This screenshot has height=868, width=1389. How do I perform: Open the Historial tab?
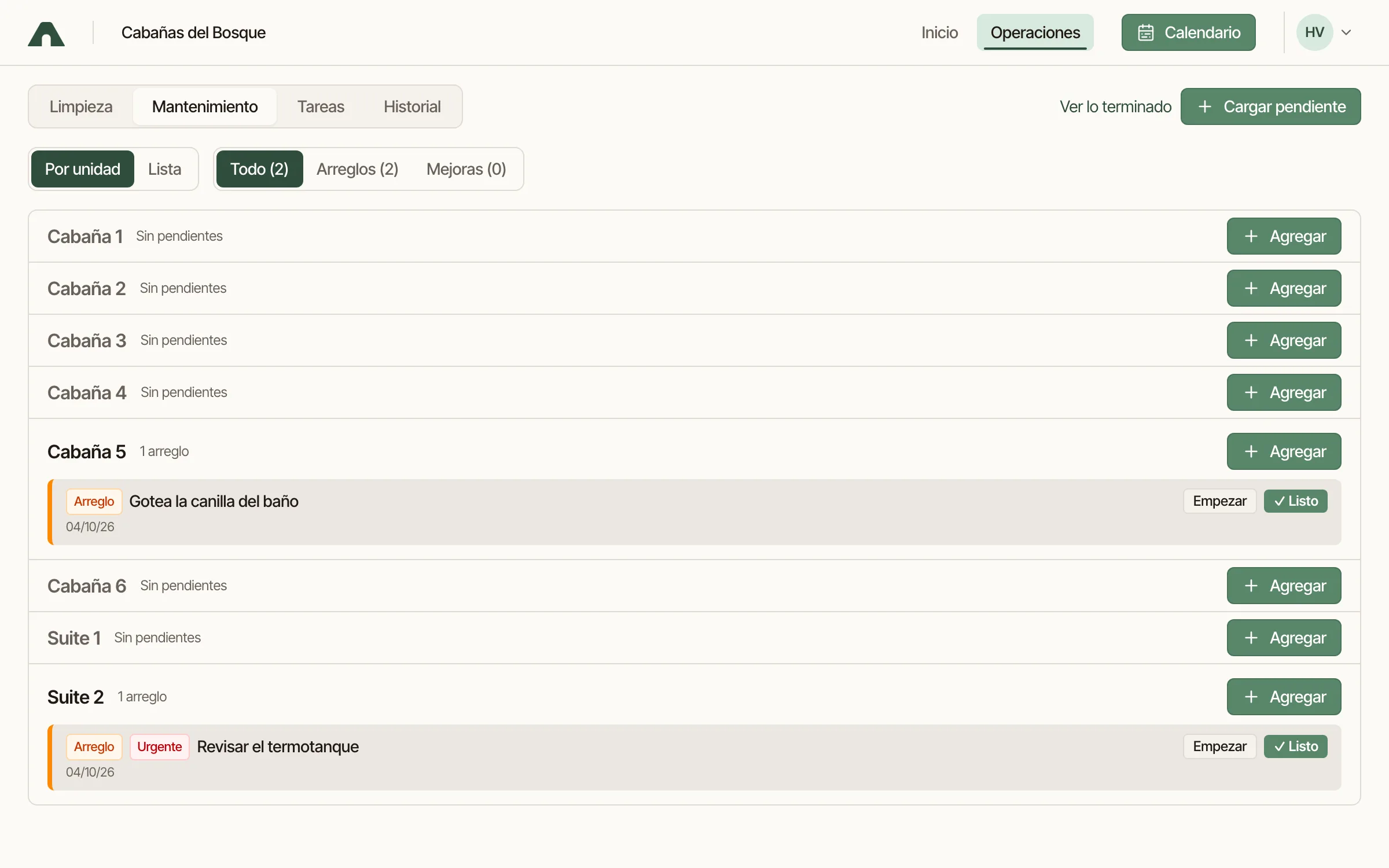point(412,106)
